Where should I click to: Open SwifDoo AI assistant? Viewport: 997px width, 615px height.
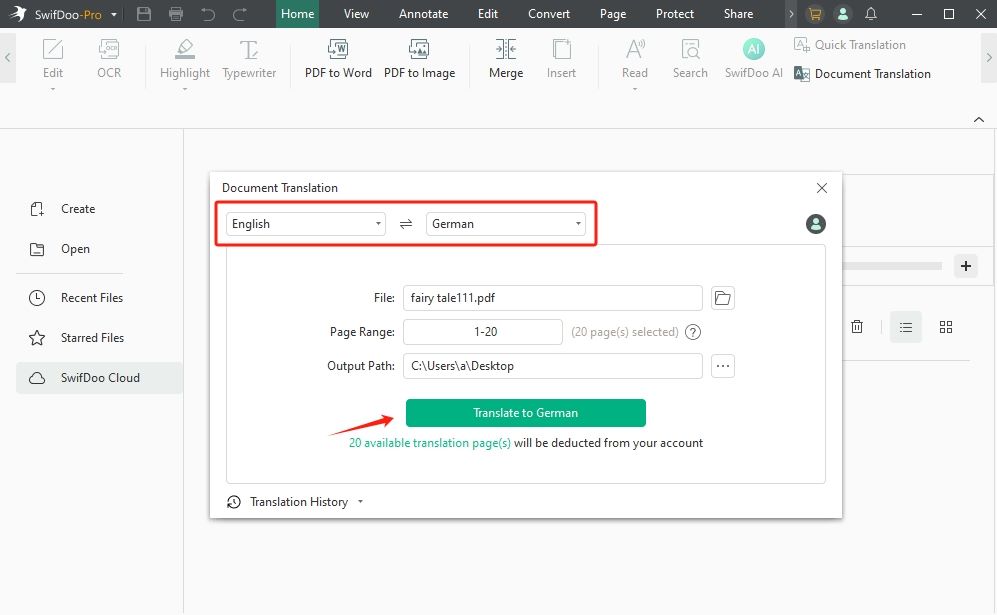[x=753, y=59]
